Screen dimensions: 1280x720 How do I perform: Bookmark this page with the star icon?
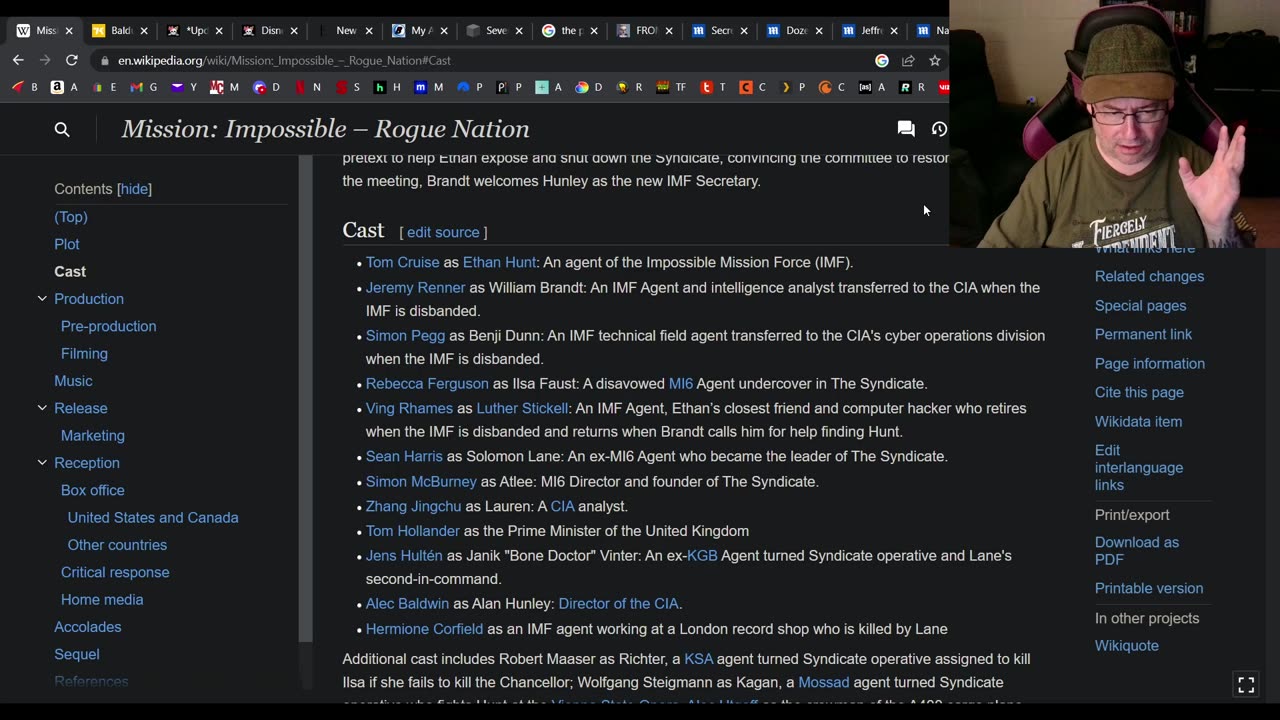(935, 60)
